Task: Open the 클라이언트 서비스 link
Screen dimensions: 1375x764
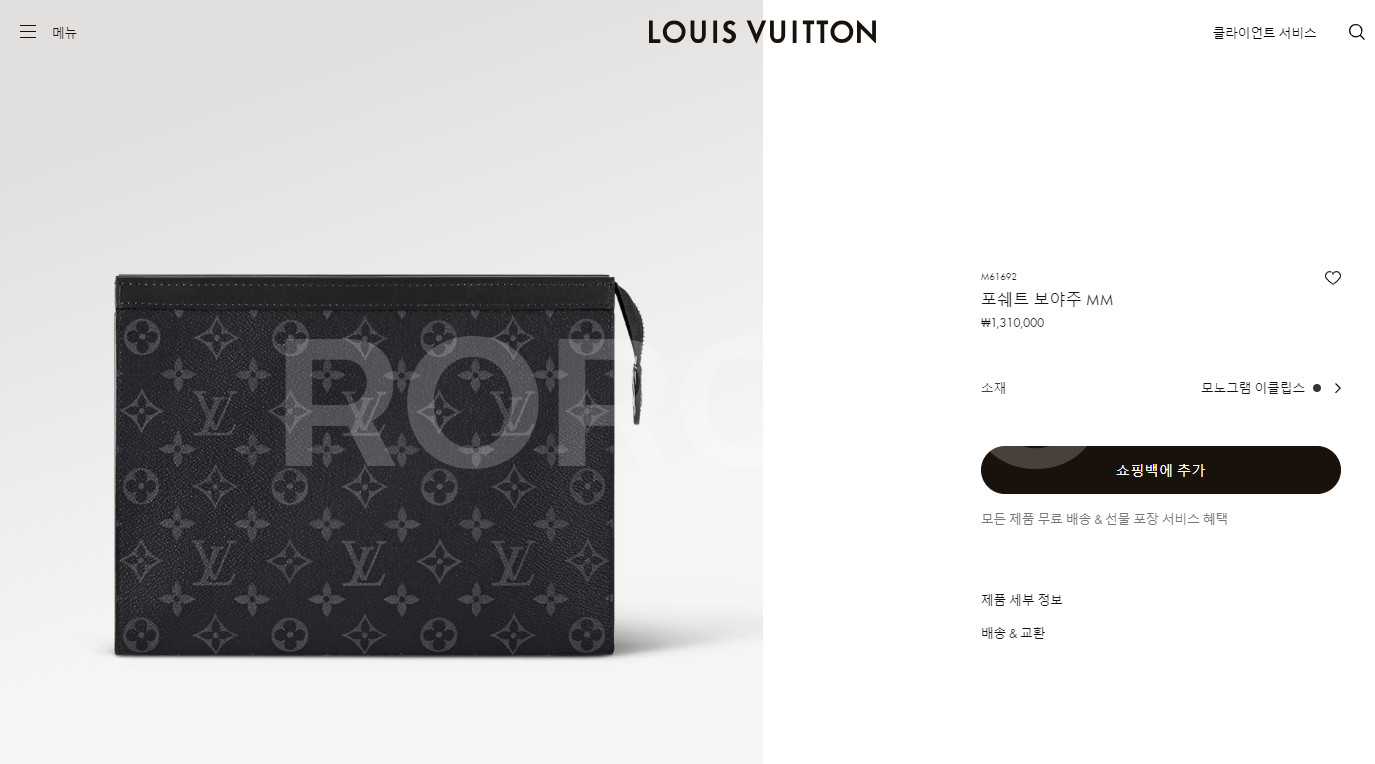Action: pos(1264,33)
